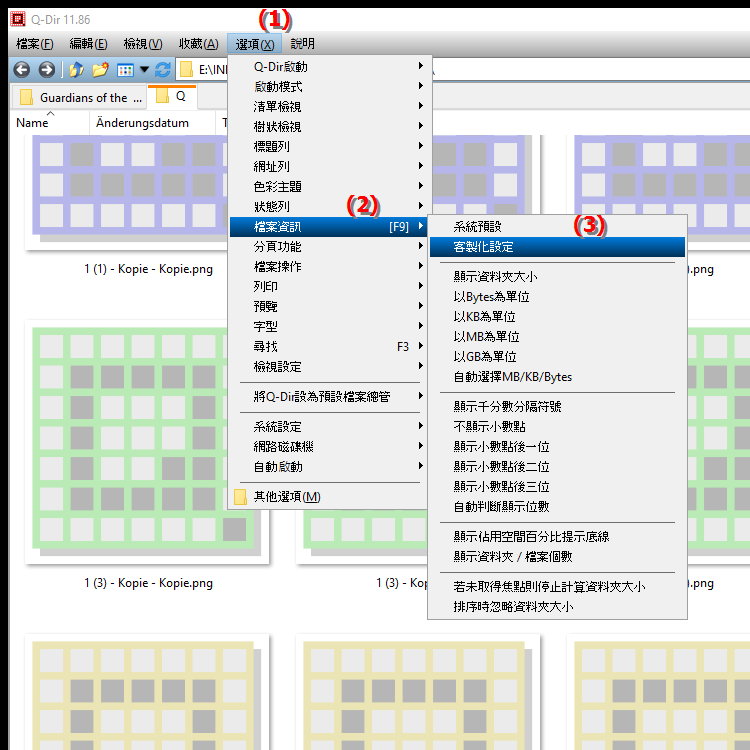750x750 pixels.
Task: Expand the 啟動模式 submenu
Action: [330, 87]
